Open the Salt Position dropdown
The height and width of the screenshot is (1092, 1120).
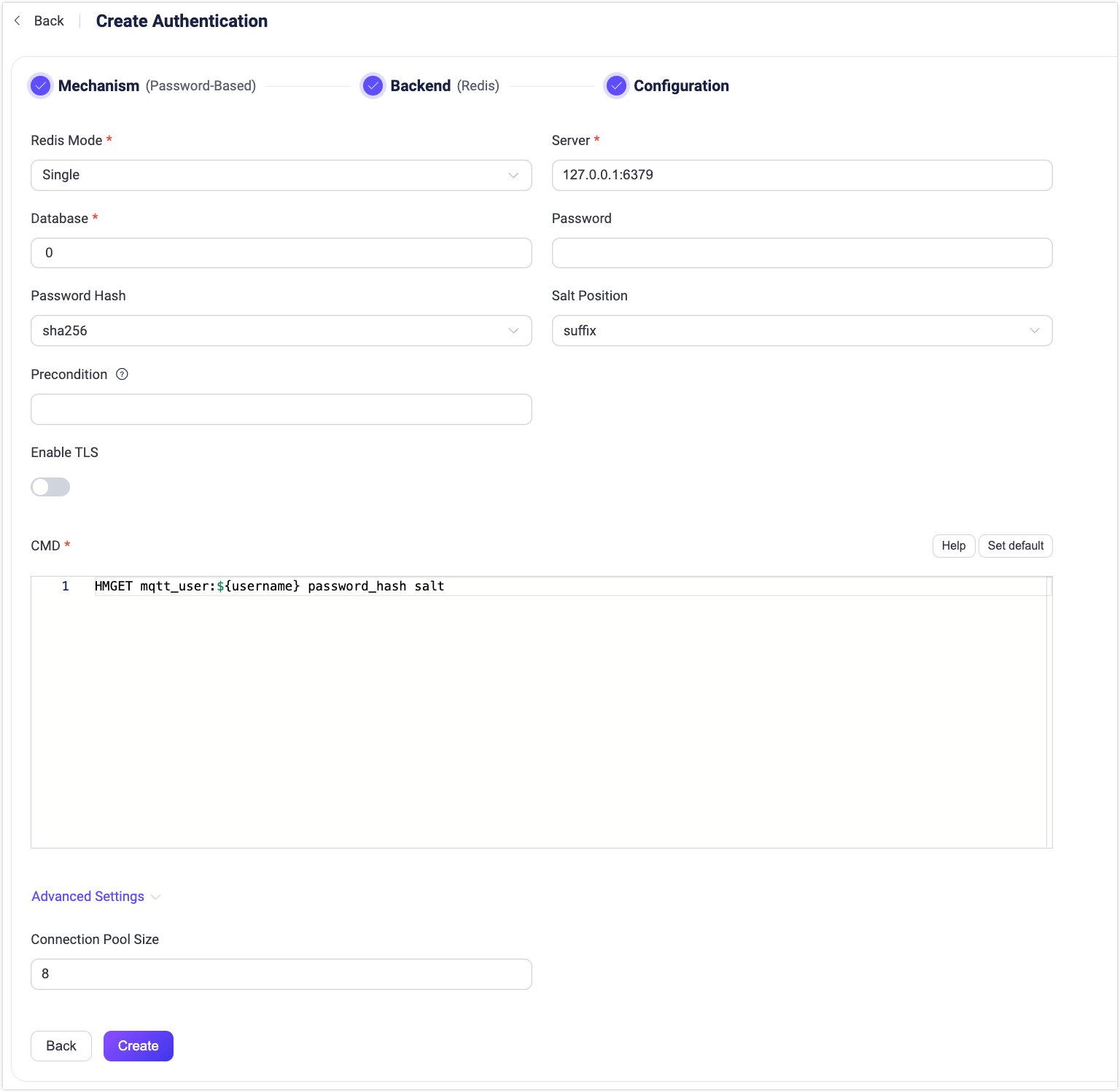(x=801, y=331)
